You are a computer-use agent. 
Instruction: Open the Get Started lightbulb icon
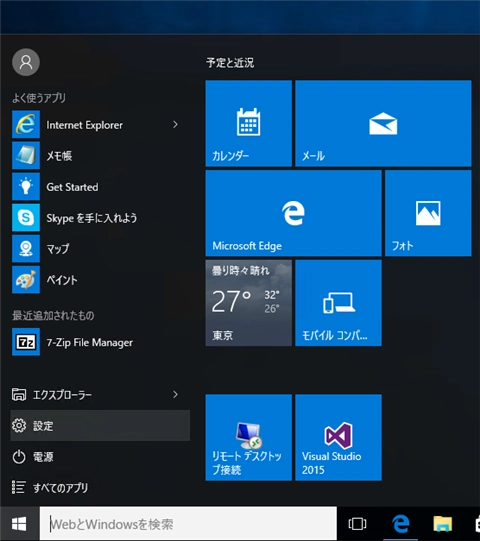click(x=26, y=187)
